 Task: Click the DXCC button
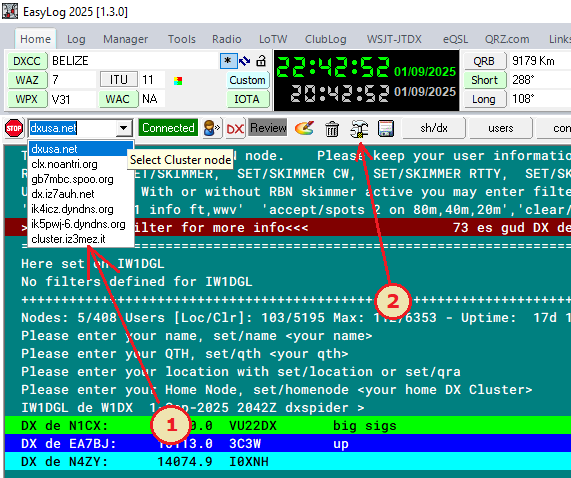pos(27,61)
